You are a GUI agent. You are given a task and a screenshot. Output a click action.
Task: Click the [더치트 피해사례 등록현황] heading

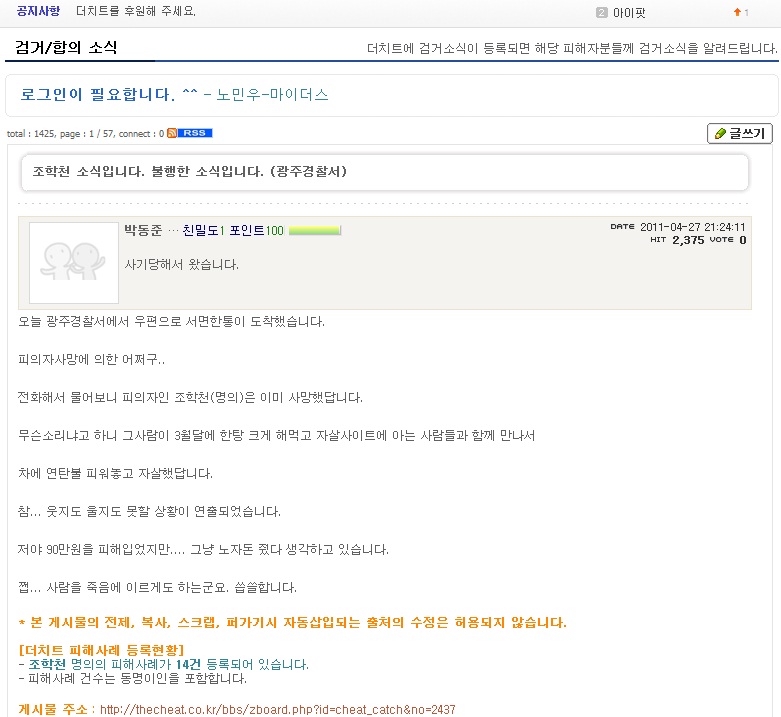tap(102, 650)
